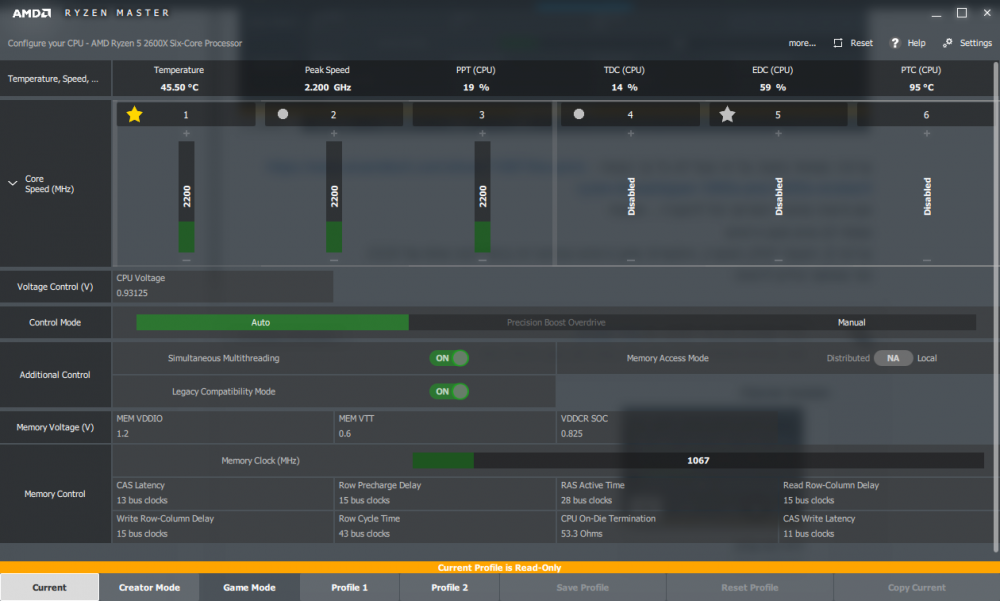Increase core 3 speed with plus
Viewport: 1000px width, 601px height.
pos(482,133)
